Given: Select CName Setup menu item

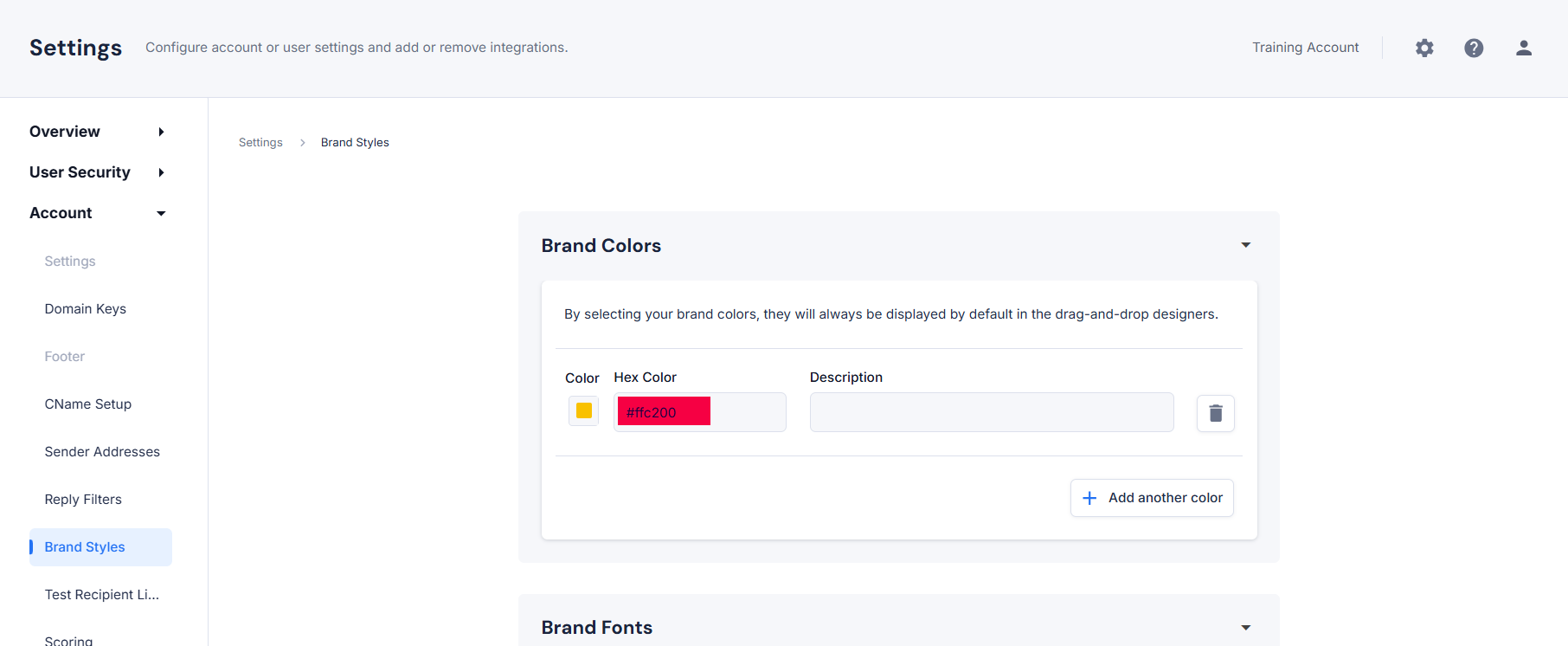Looking at the screenshot, I should tap(87, 404).
